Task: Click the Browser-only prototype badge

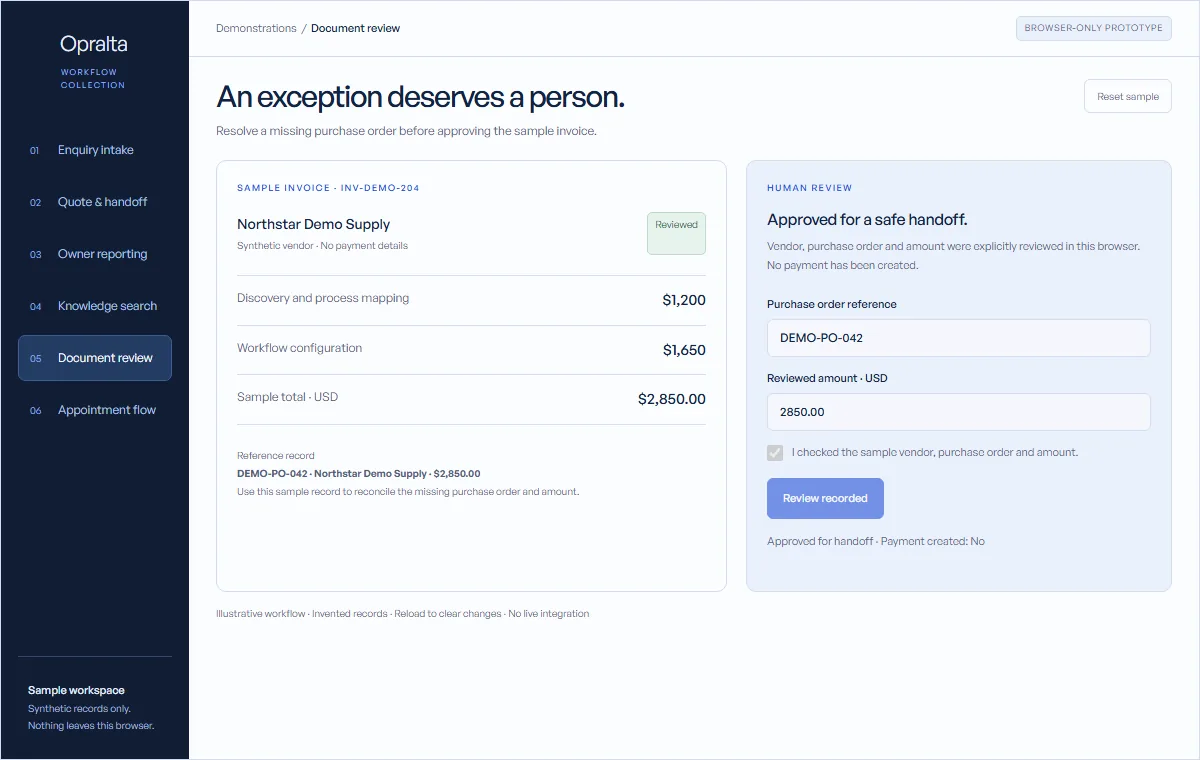Action: 1094,28
